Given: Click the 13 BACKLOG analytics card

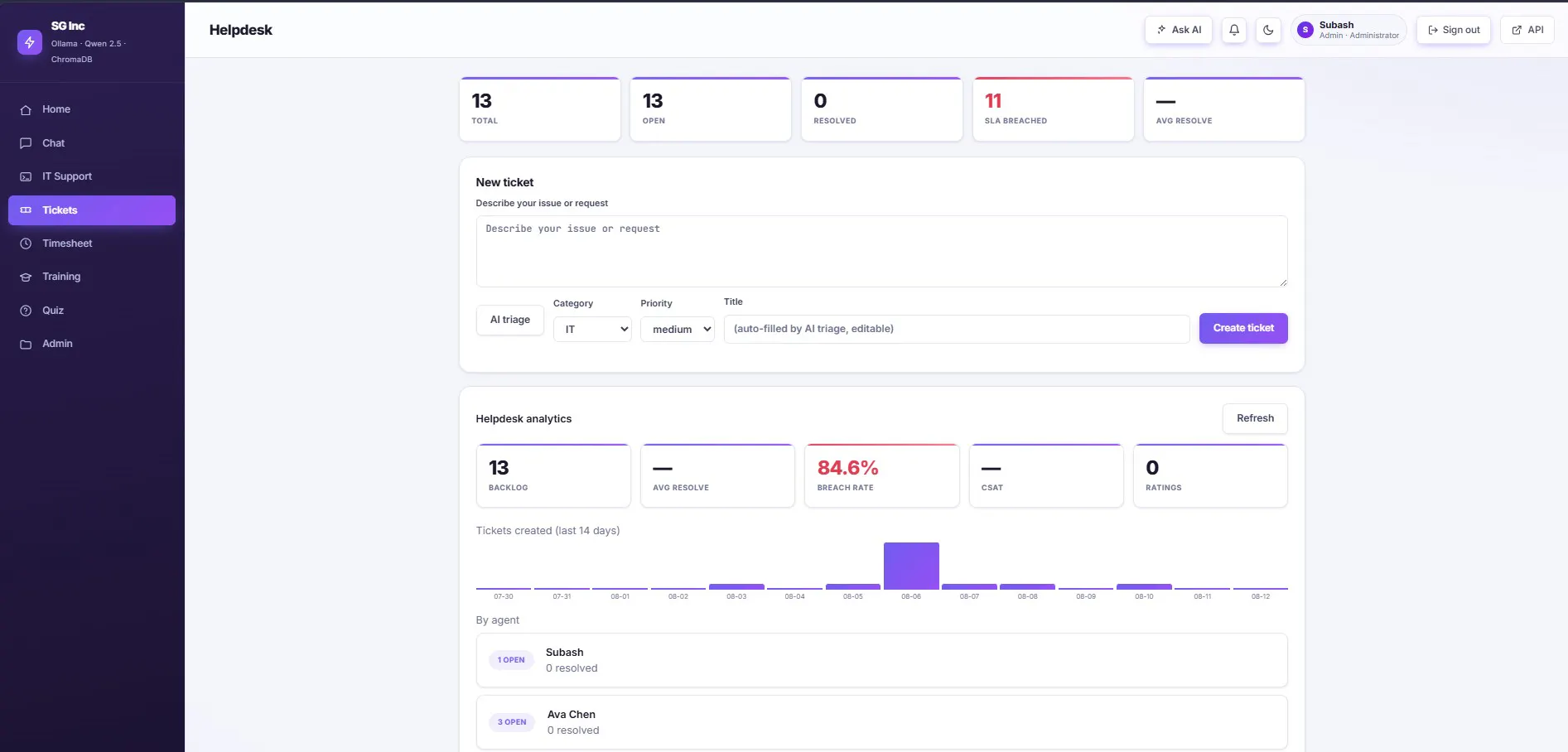Looking at the screenshot, I should (553, 475).
